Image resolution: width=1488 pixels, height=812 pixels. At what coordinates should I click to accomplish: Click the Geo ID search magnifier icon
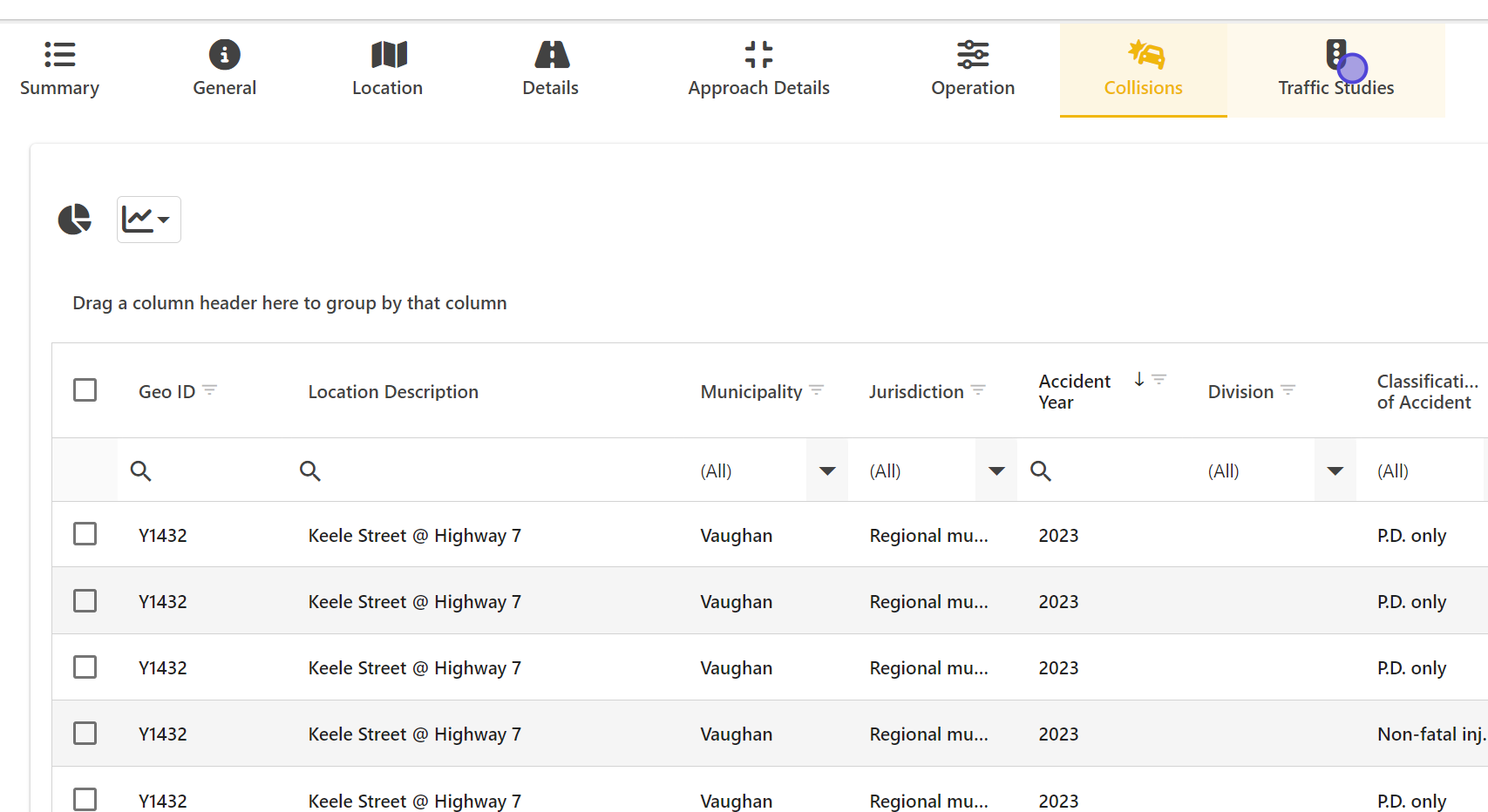tap(140, 471)
